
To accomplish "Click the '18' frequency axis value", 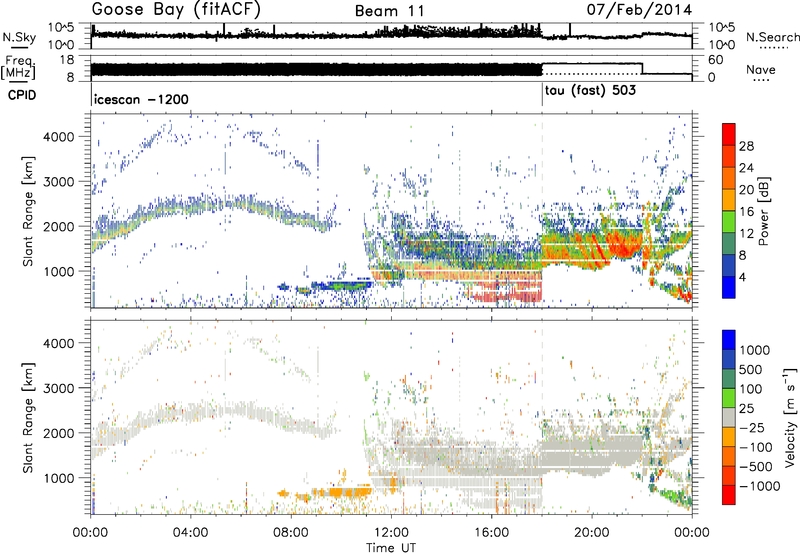I will 66,60.
